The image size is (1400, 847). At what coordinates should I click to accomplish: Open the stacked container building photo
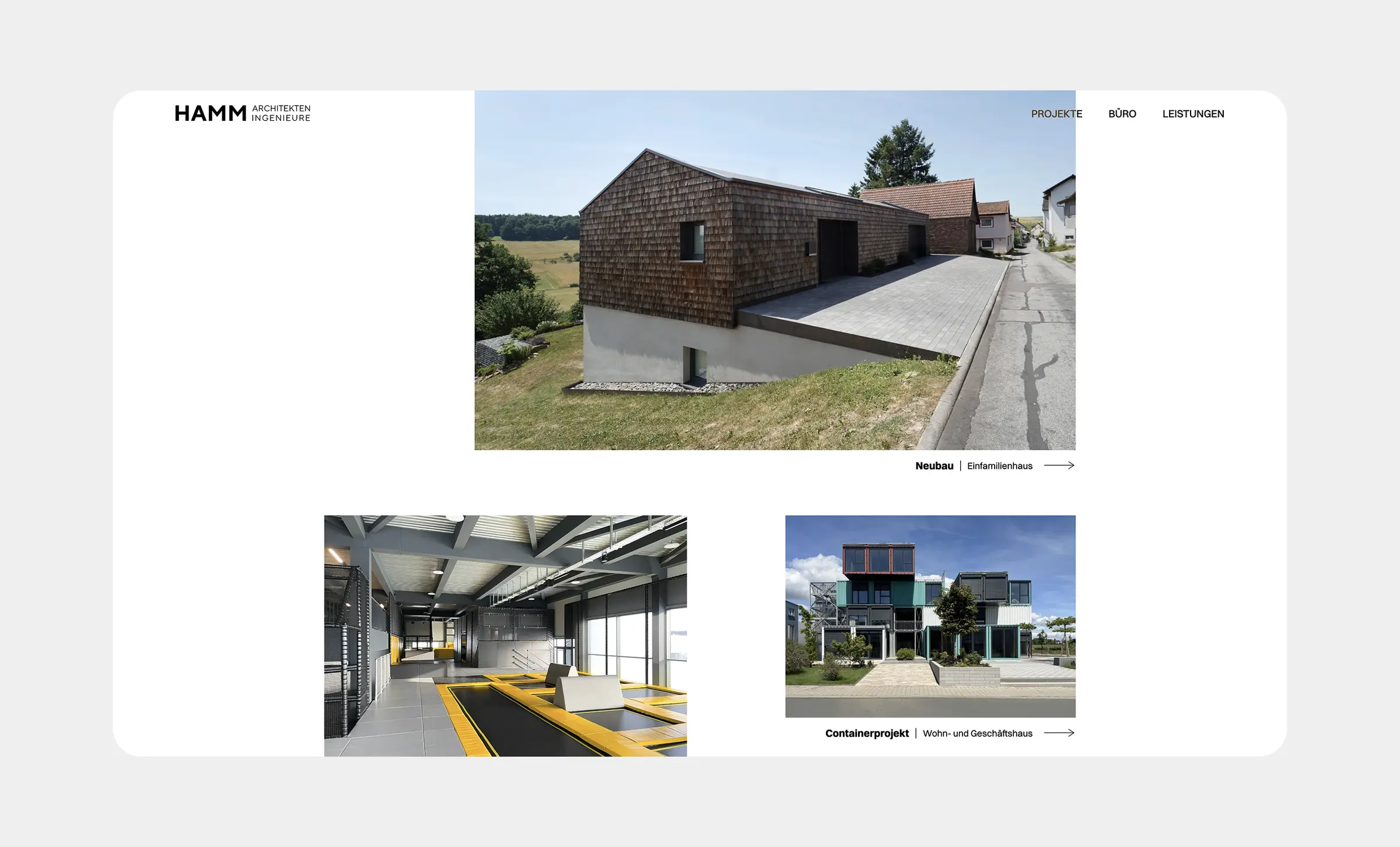(x=930, y=616)
